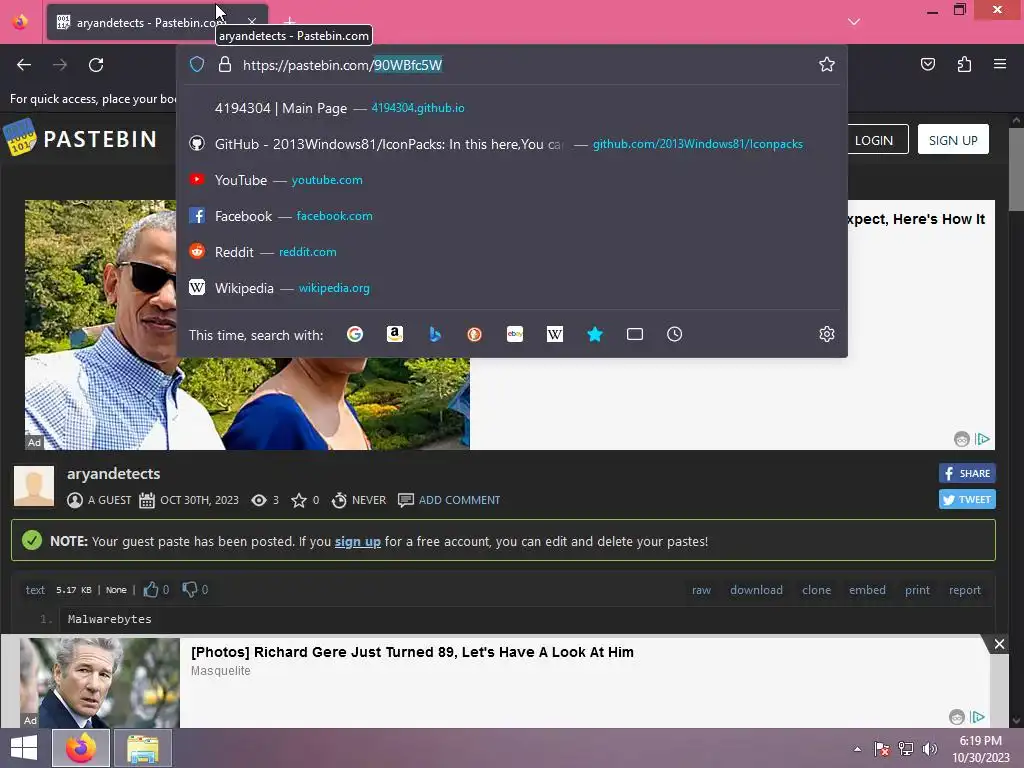Search this time with DuckDuckGo icon
The width and height of the screenshot is (1024, 768).
point(475,334)
